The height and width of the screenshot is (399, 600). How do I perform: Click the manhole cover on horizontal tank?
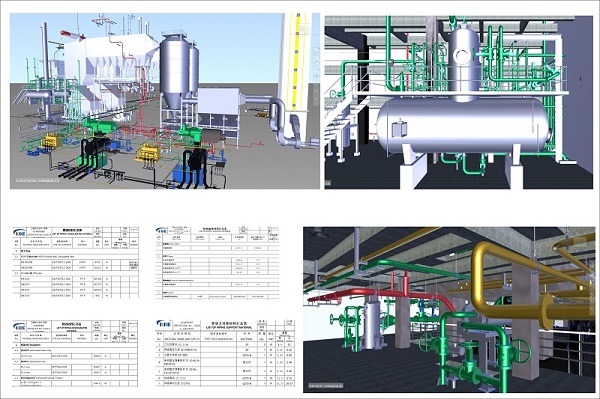coord(399,128)
